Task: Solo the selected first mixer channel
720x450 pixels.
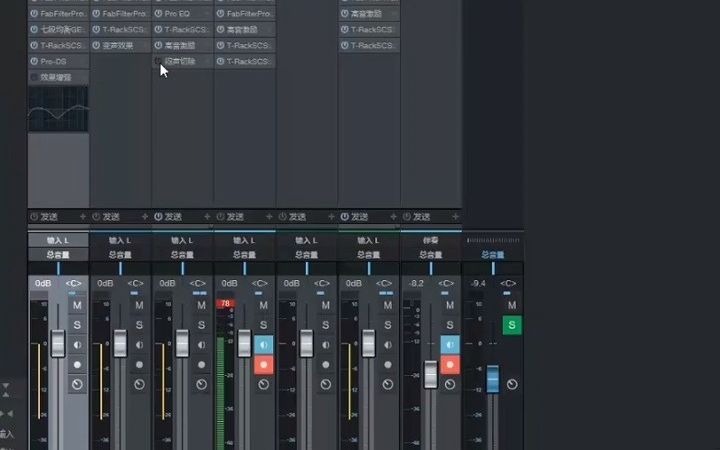Action: pos(77,325)
